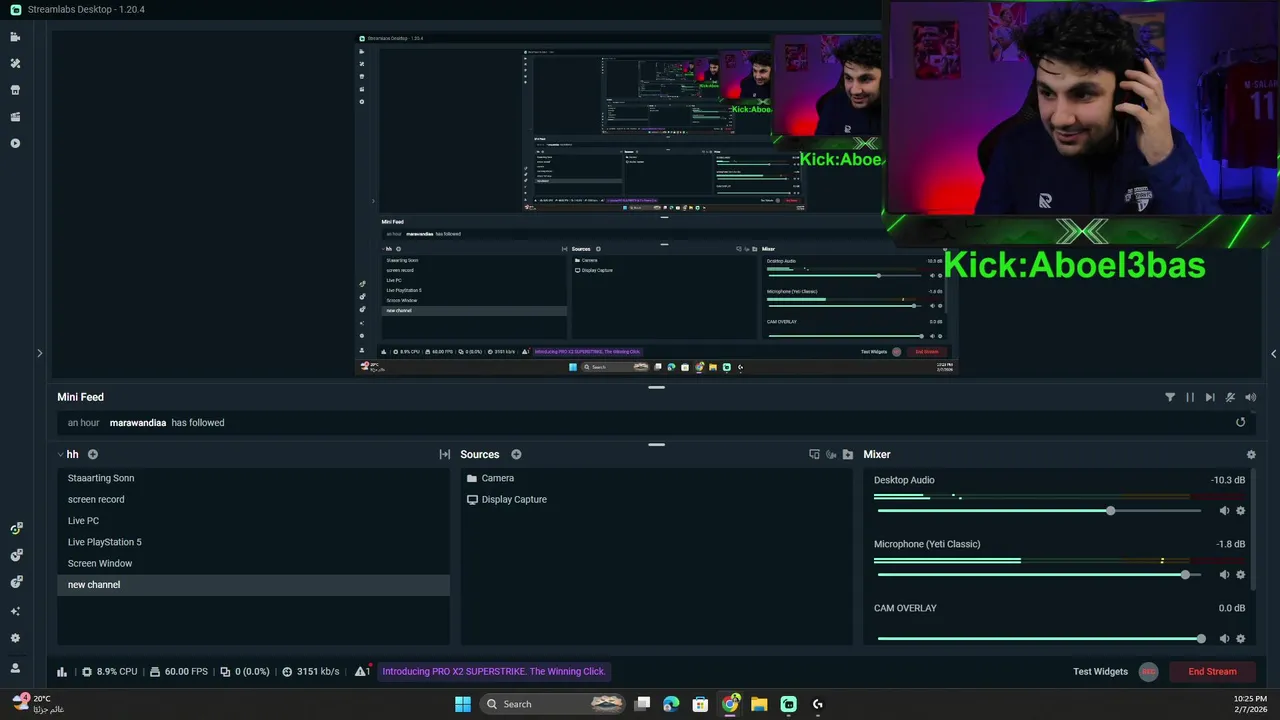Open Settings gear in the left sidebar
The height and width of the screenshot is (720, 1280).
click(15, 638)
